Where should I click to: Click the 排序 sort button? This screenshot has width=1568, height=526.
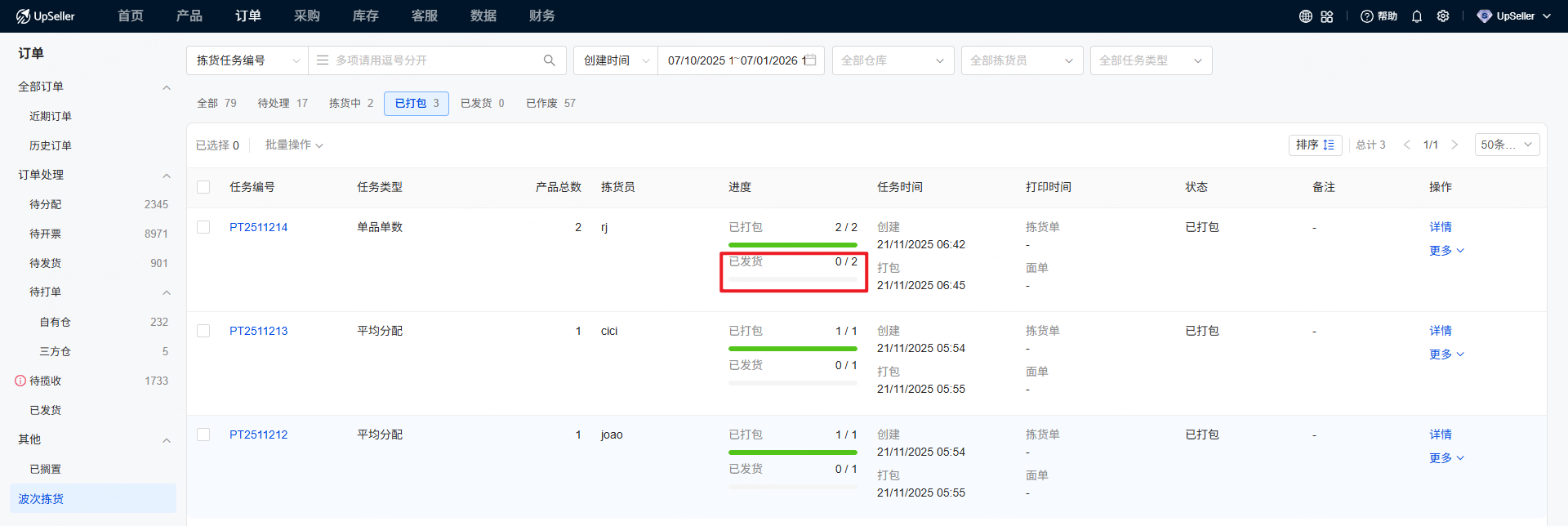[1315, 145]
